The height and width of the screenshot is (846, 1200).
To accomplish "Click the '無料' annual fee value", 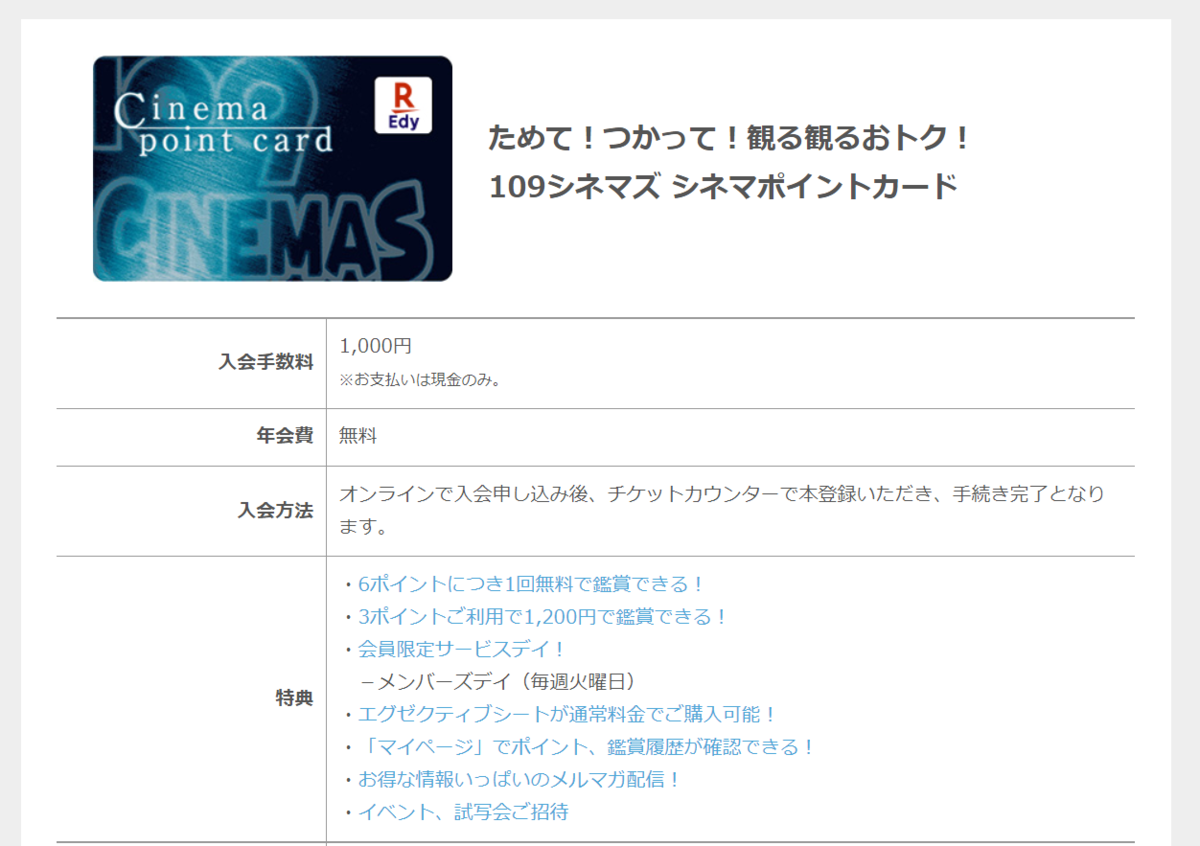I will tap(358, 436).
